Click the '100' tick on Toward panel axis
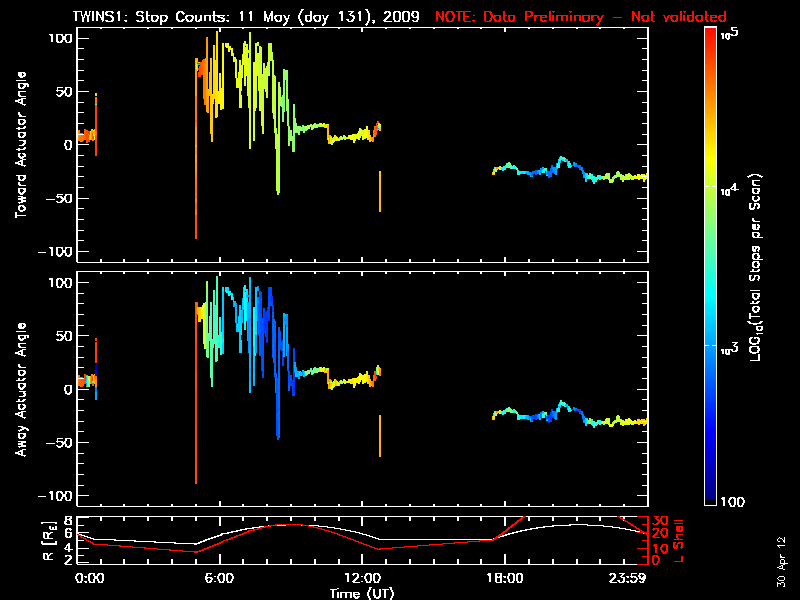Viewport: 800px width, 600px height. coord(60,38)
